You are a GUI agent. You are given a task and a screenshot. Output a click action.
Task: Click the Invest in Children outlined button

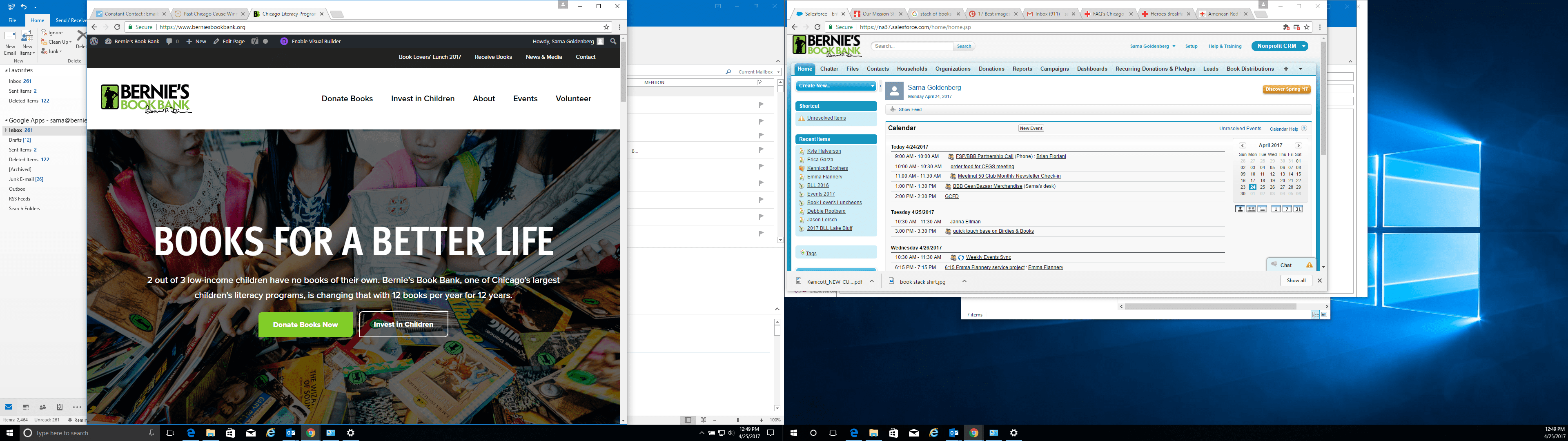[403, 324]
